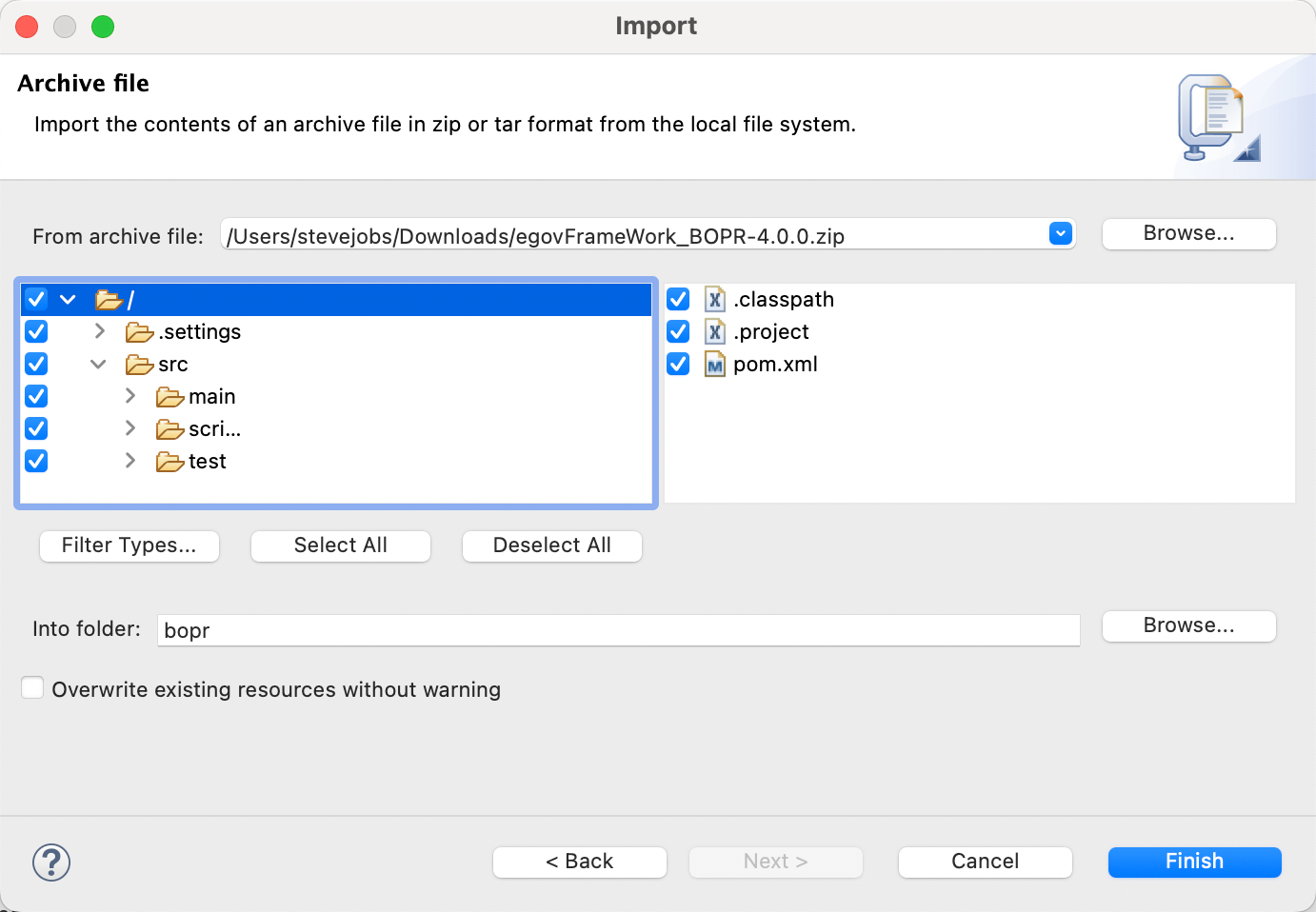Click the .project file icon

(714, 332)
